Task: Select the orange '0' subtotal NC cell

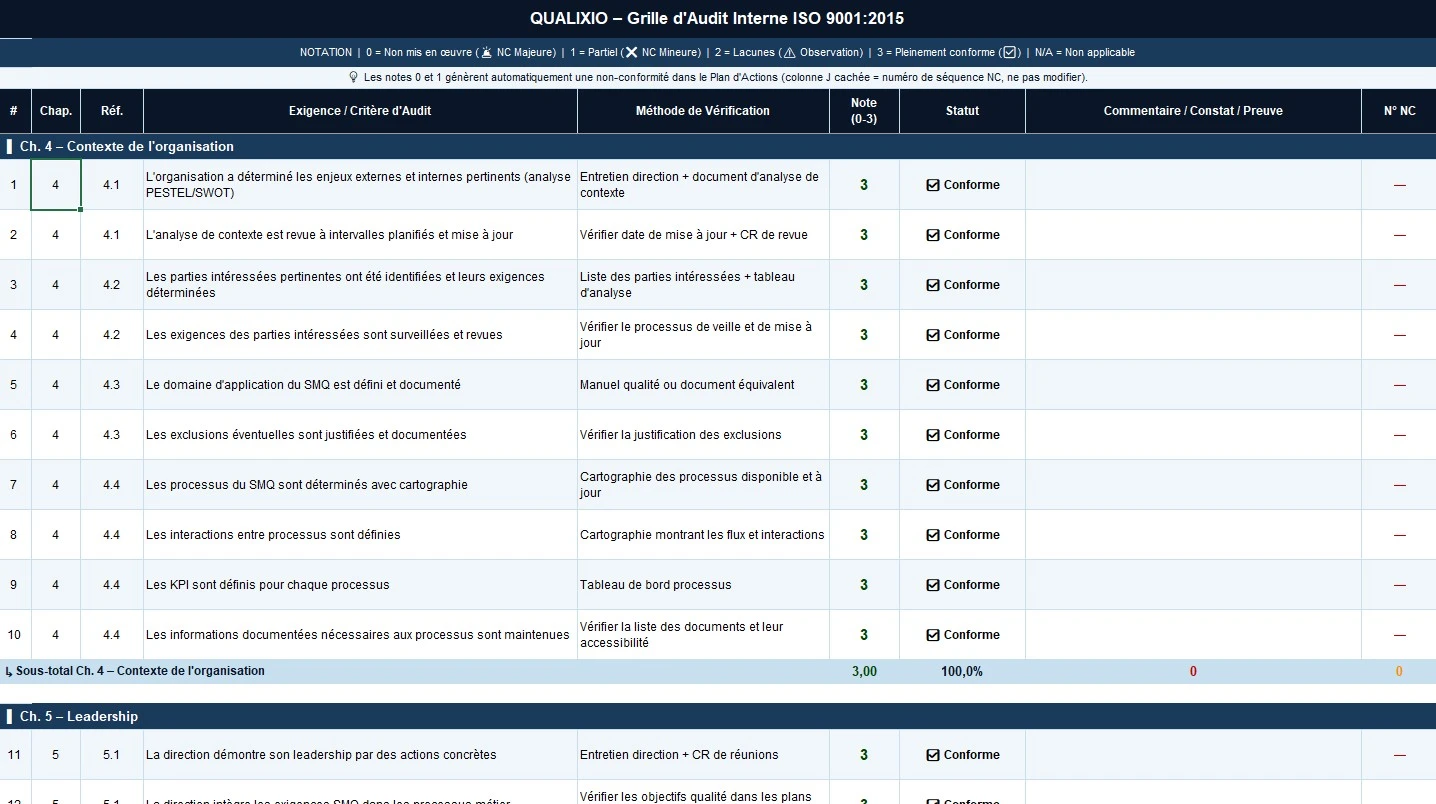Action: (1399, 671)
